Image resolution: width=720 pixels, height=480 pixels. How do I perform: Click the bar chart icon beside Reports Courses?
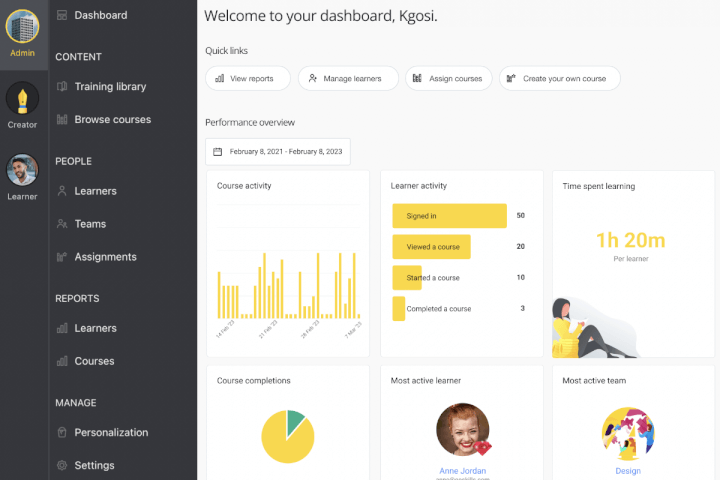coord(62,361)
